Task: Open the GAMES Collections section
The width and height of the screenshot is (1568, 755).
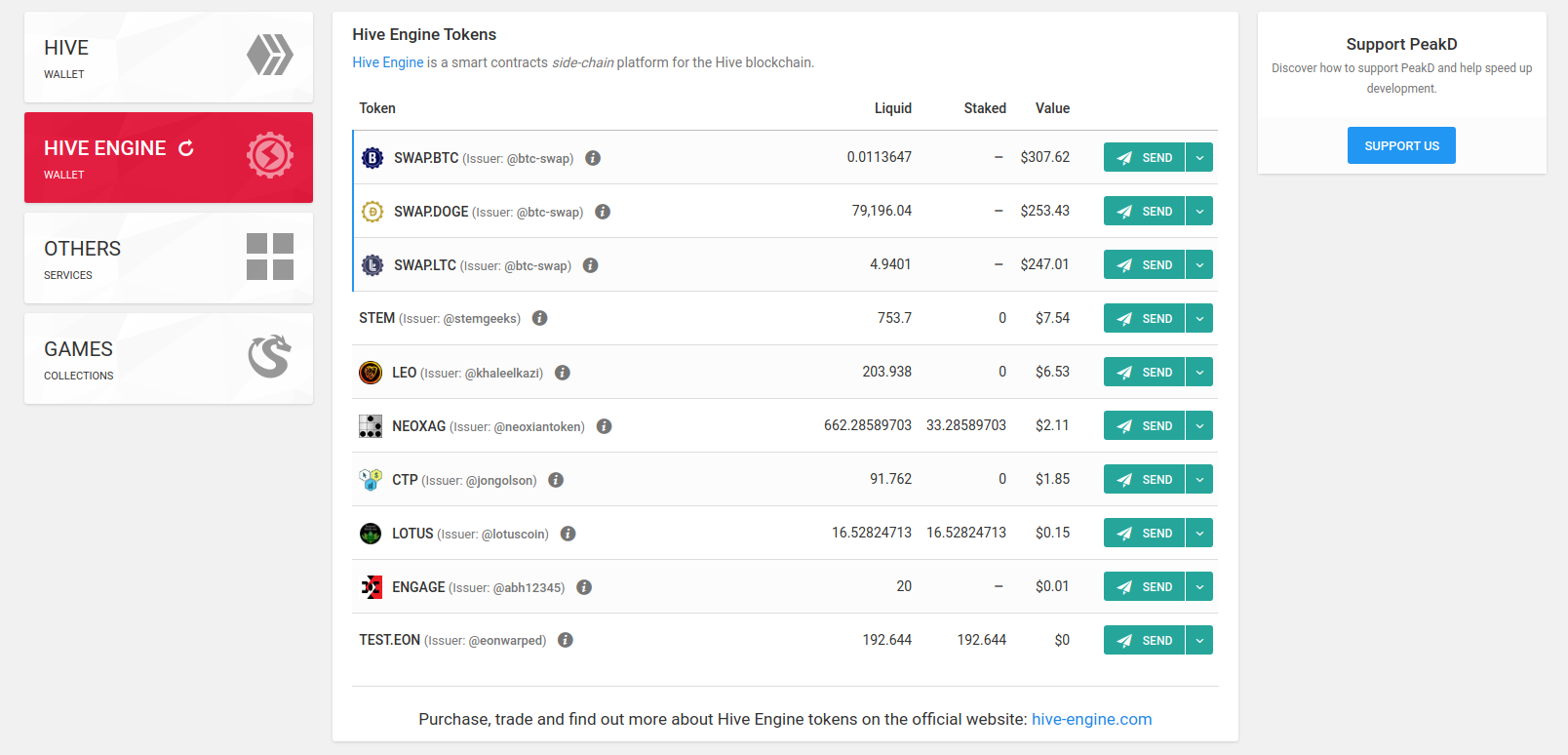Action: [x=169, y=358]
